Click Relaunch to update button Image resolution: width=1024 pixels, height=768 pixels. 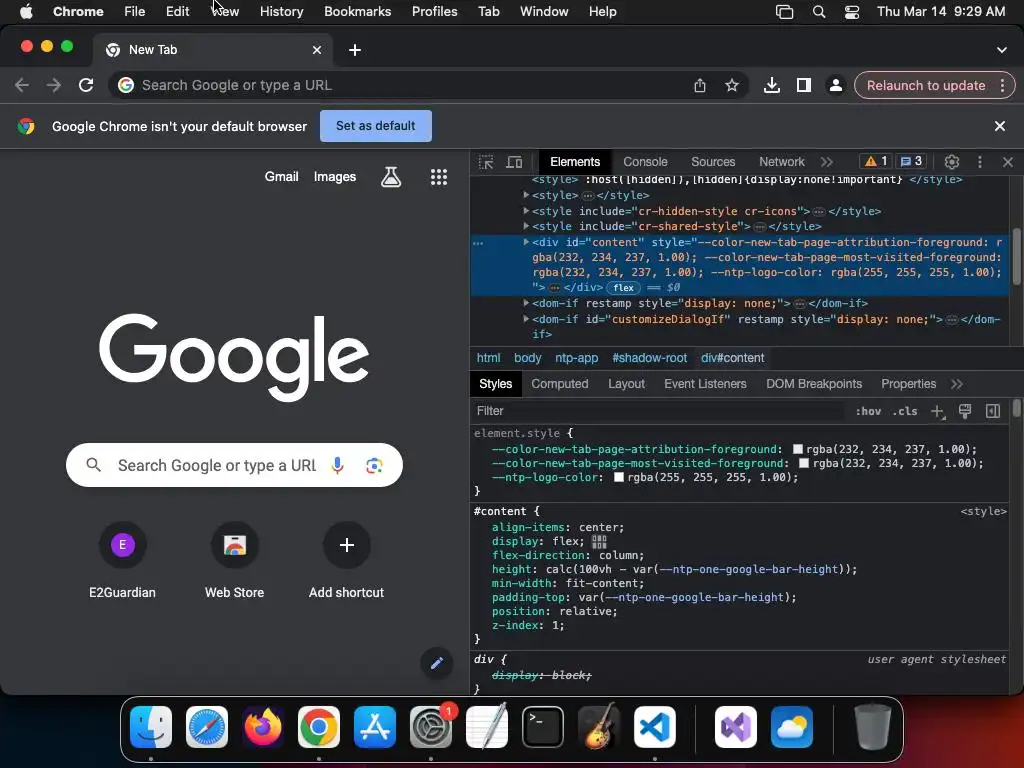926,86
